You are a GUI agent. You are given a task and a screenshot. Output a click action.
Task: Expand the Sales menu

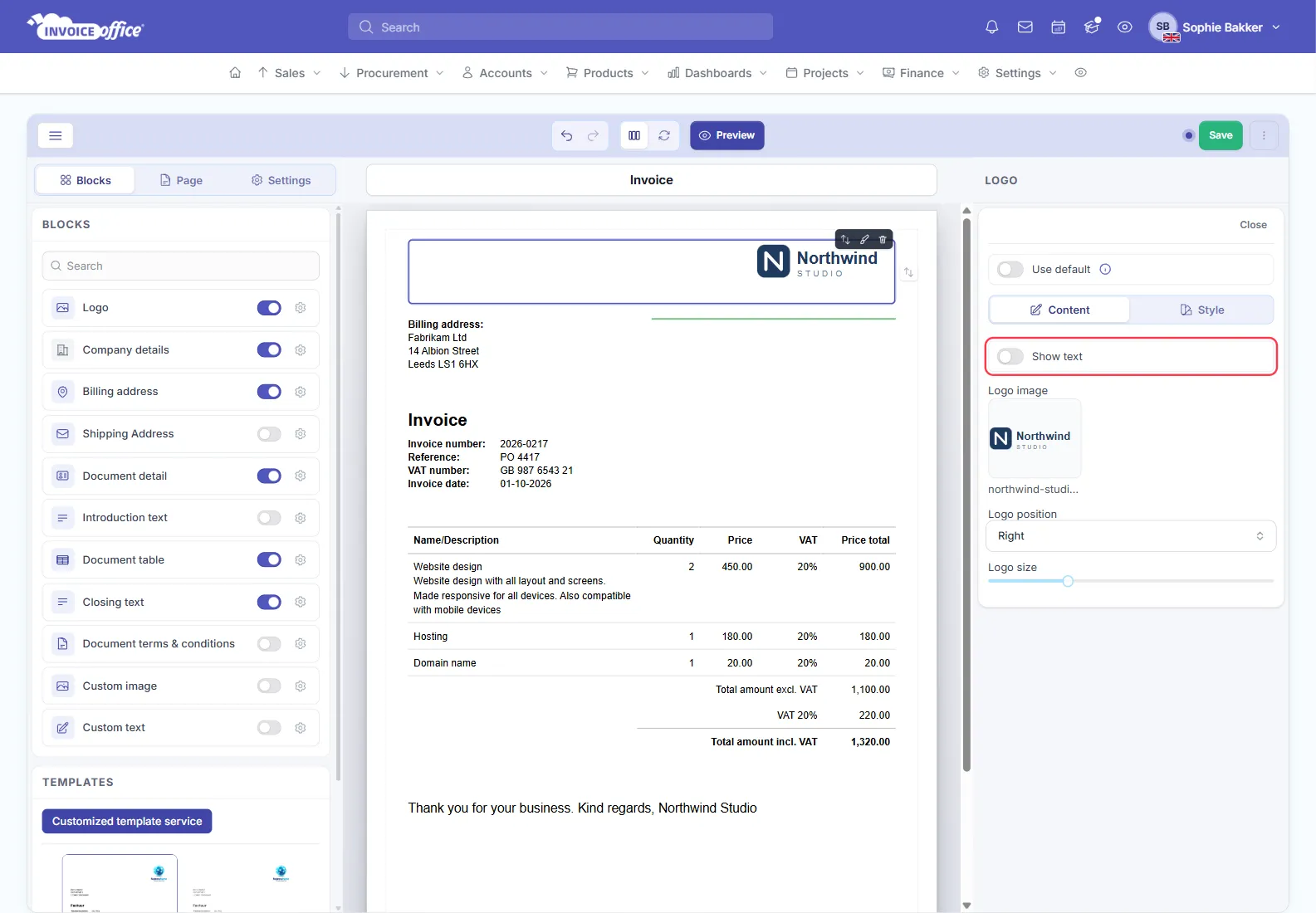pyautogui.click(x=289, y=73)
